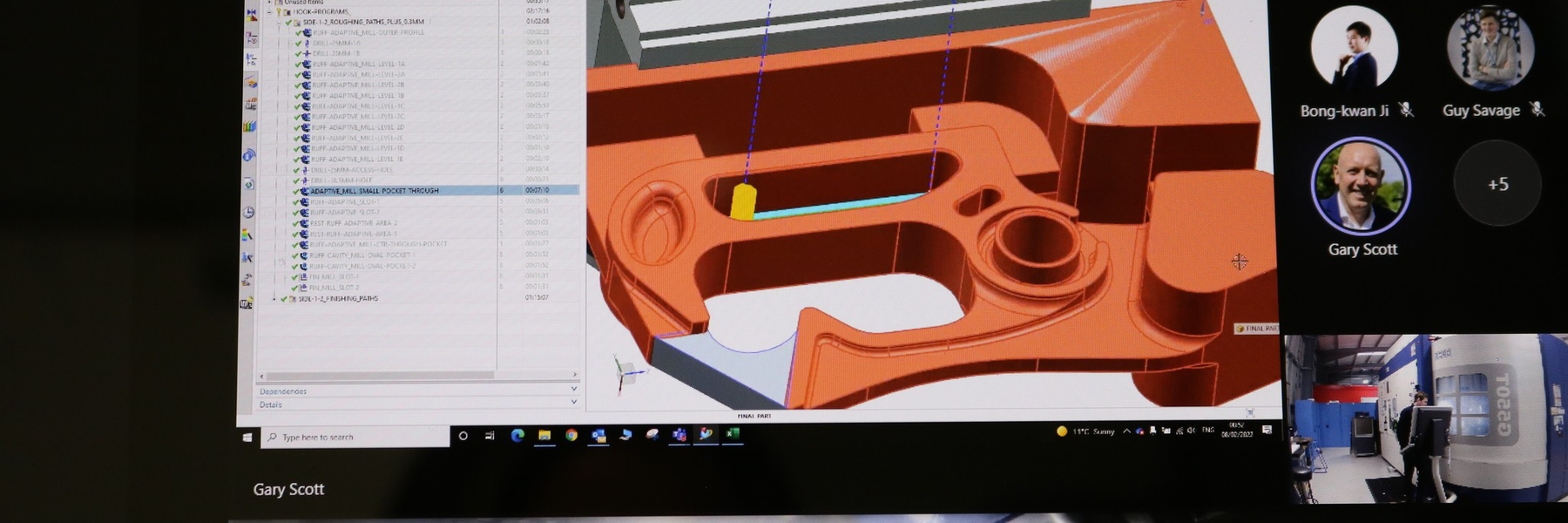Open Microsoft Teams from taskbar

pos(679,434)
